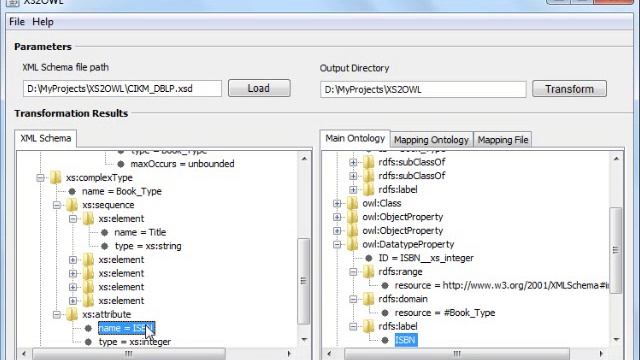Select the XML Schema tab
This screenshot has width=640, height=360.
tap(46, 138)
